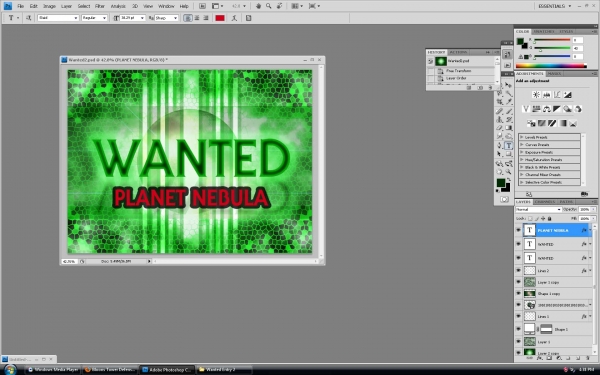Open the Filter menu
600x375 pixels.
100,6
